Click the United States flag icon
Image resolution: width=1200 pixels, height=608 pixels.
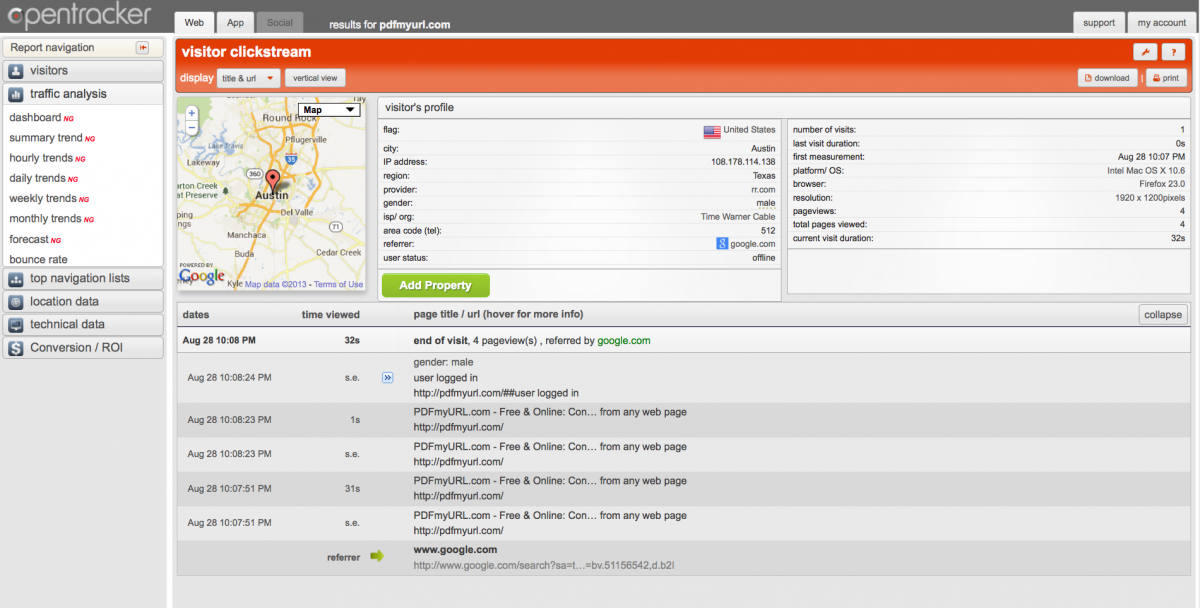712,130
